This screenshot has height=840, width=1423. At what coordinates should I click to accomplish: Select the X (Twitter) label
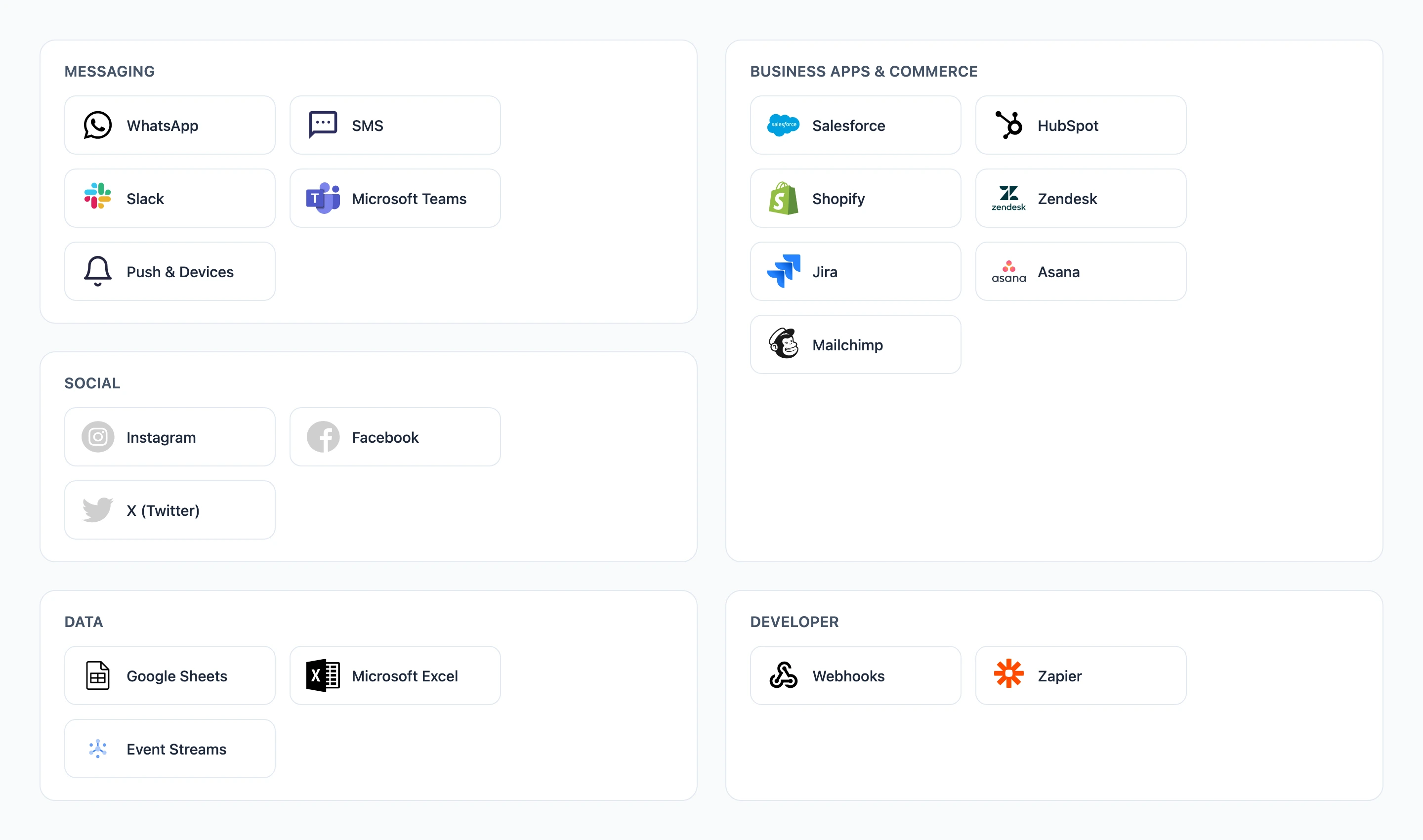(x=163, y=510)
